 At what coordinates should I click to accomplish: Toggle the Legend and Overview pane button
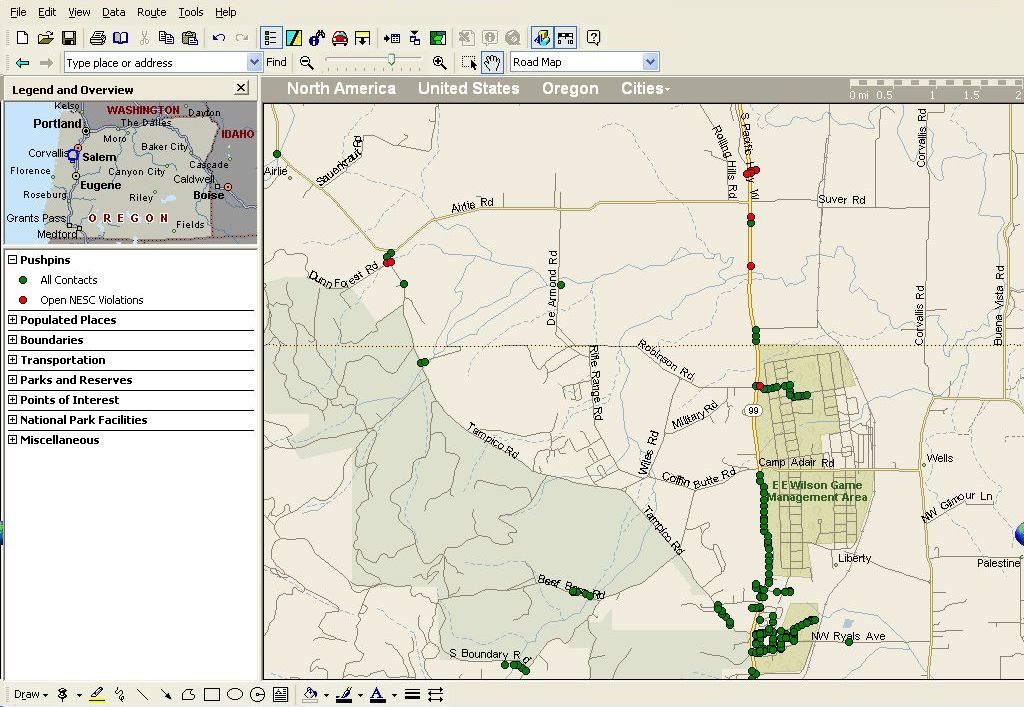point(271,38)
